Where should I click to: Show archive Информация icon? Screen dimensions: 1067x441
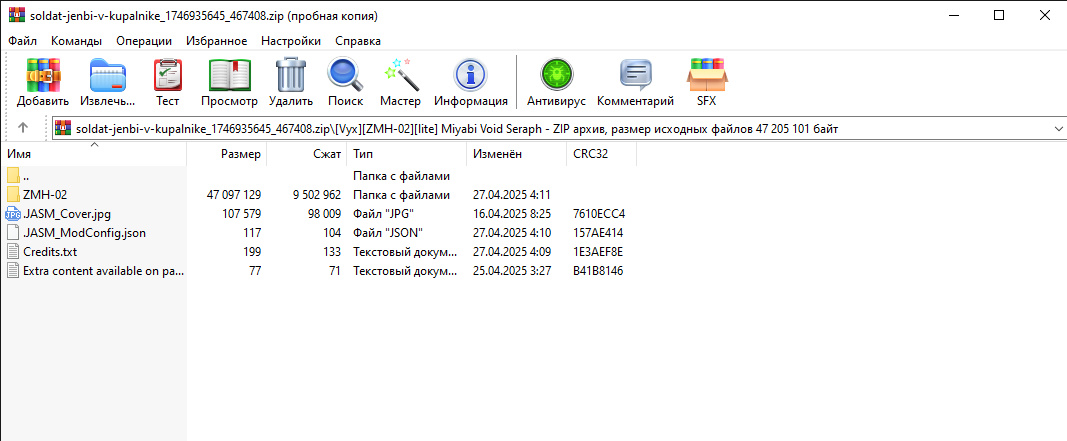click(470, 76)
